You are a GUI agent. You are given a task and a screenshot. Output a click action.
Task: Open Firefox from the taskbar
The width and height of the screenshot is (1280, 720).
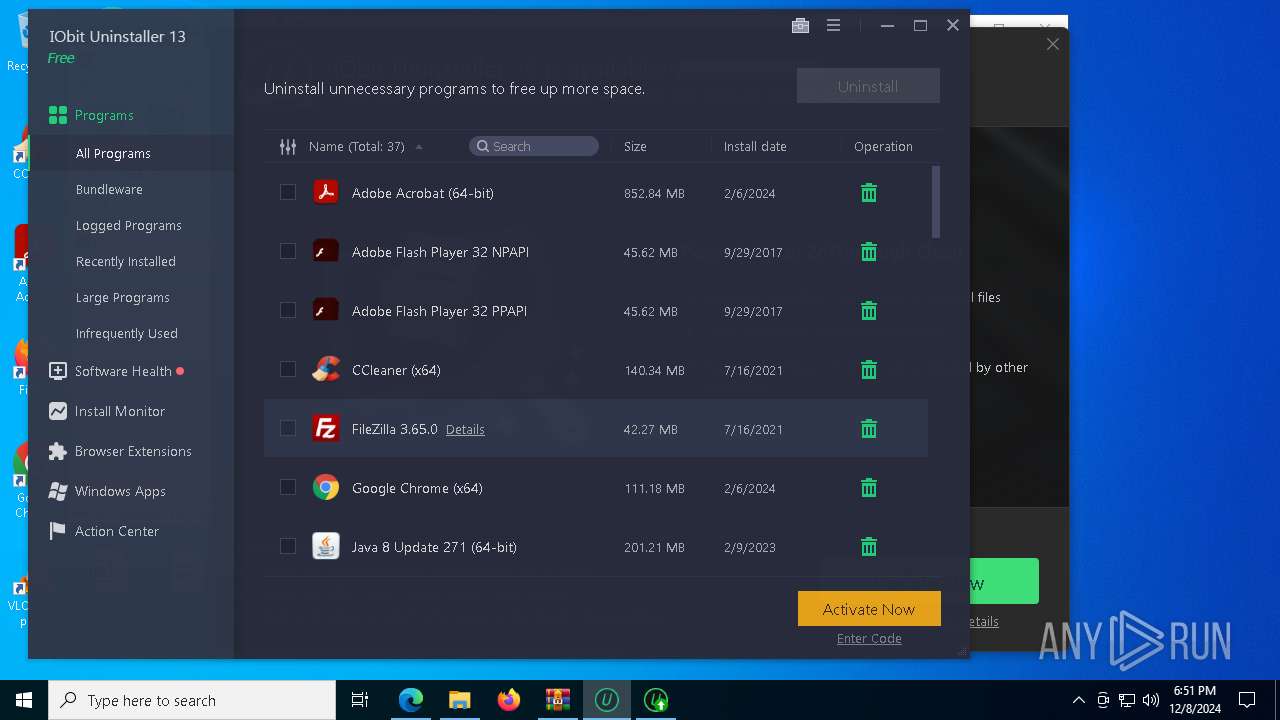click(509, 700)
